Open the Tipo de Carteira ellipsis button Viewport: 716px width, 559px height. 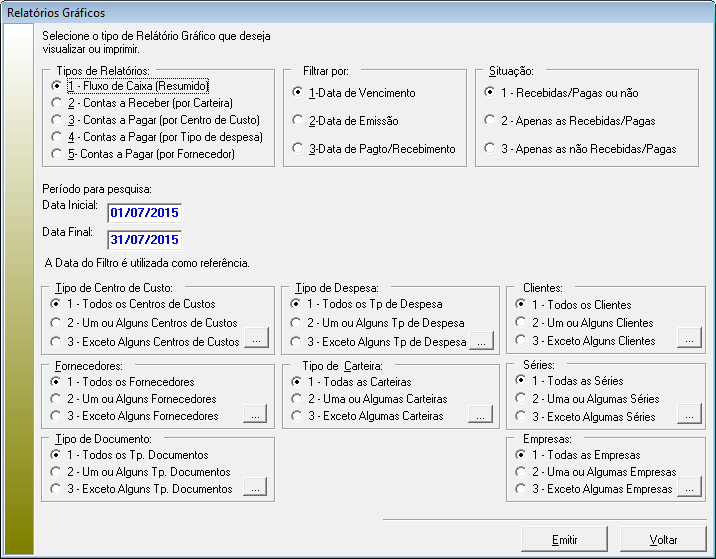click(482, 415)
